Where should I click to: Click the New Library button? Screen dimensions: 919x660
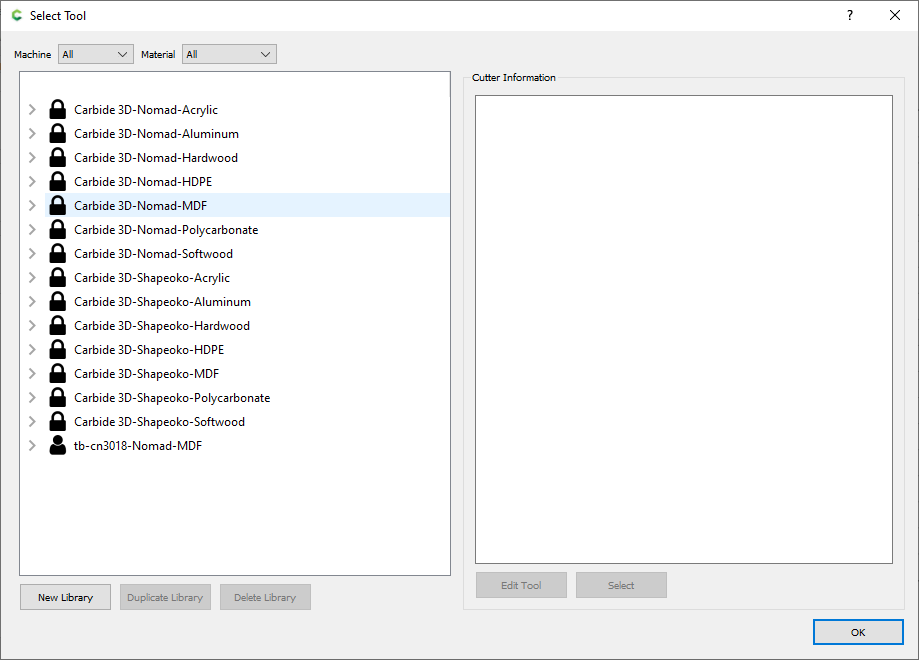[65, 597]
